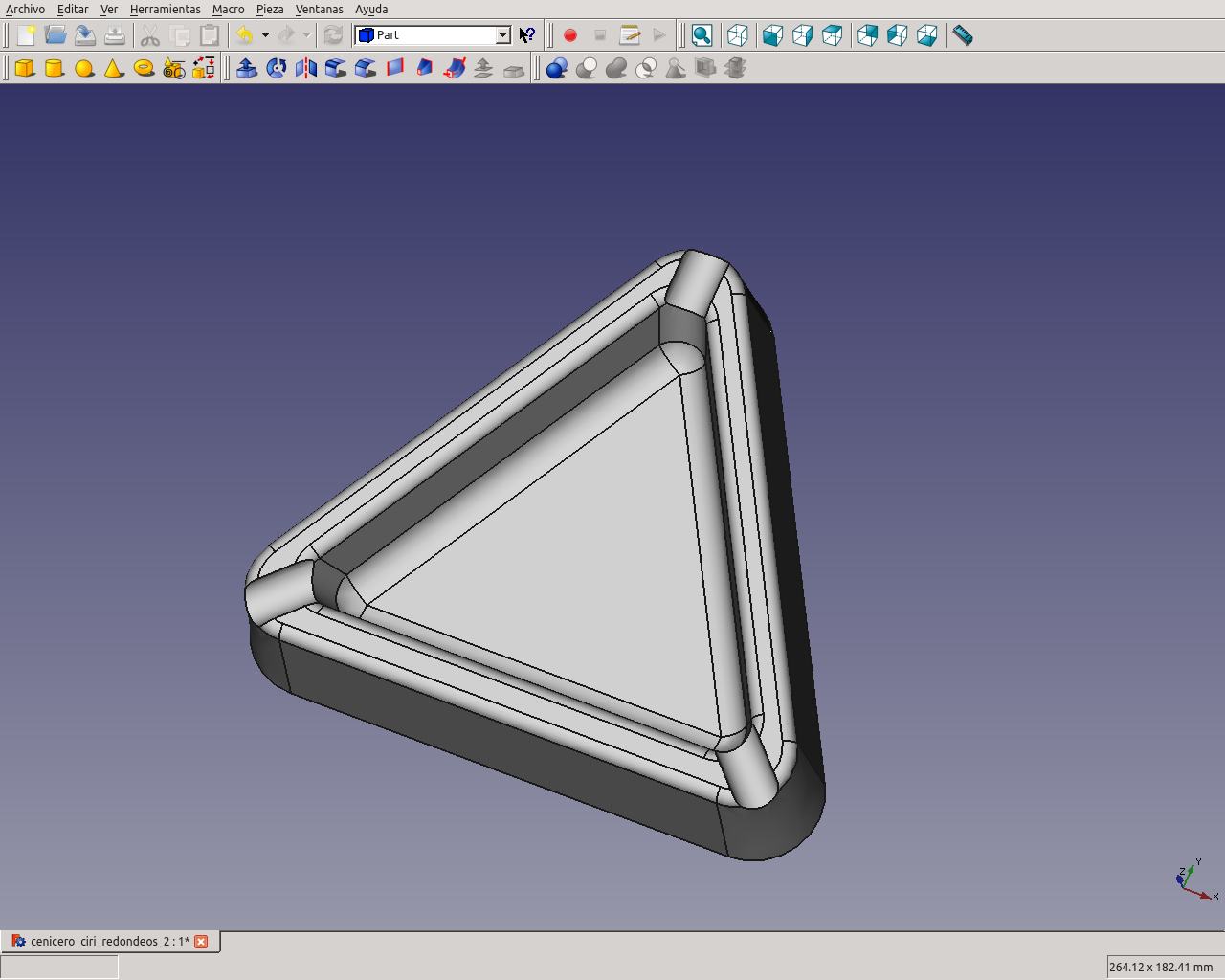This screenshot has height=980, width=1225.
Task: Create a Cylinder primitive
Action: 56,68
